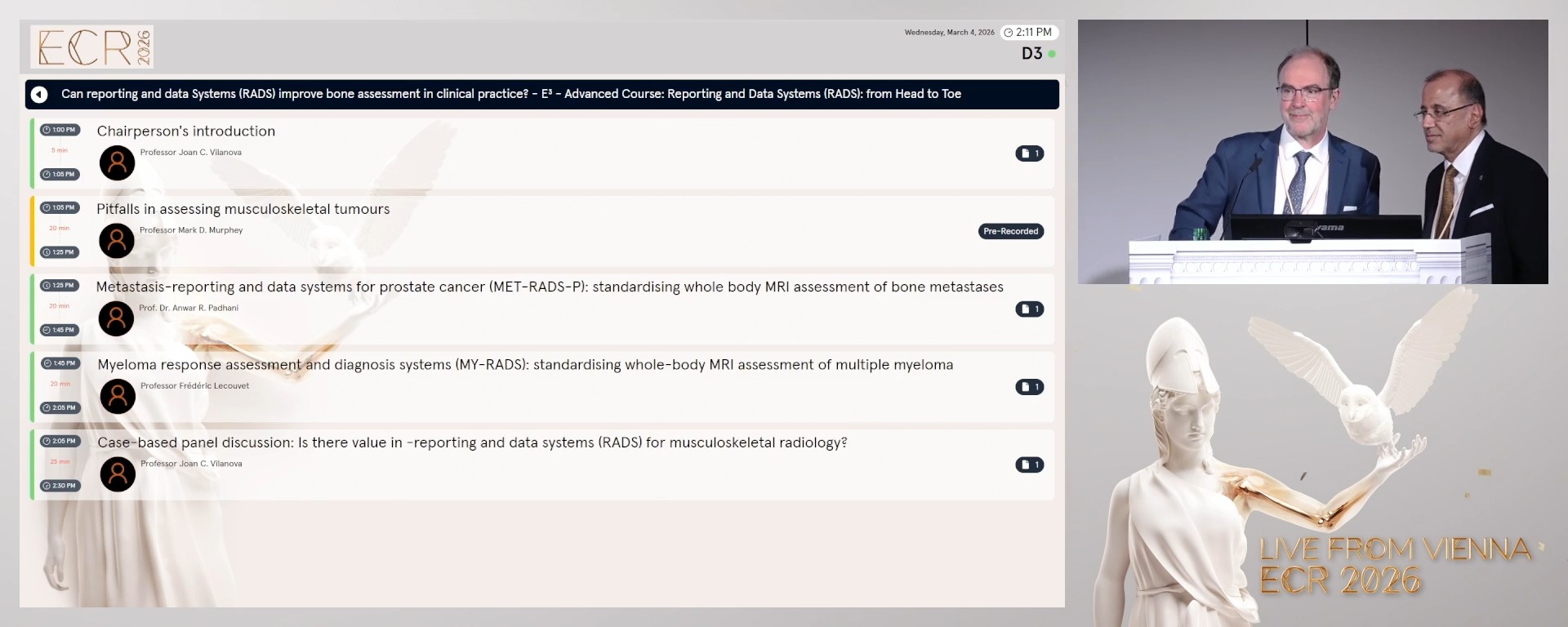This screenshot has height=627, width=1568.
Task: Open document badge for MY-RADS talk
Action: pyautogui.click(x=1029, y=387)
